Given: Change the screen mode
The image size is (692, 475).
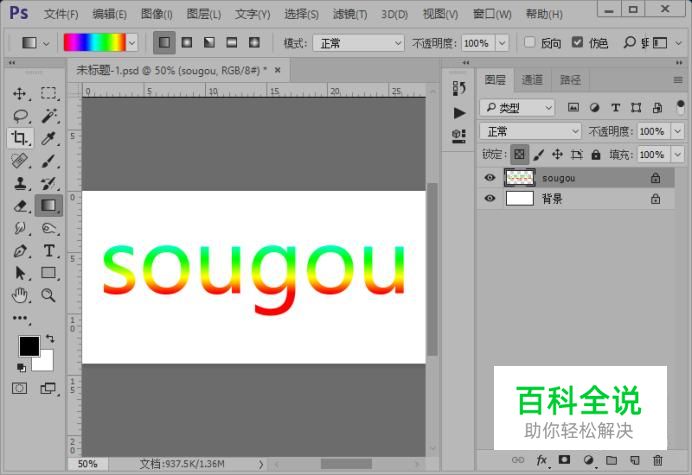Looking at the screenshot, I should (x=48, y=388).
